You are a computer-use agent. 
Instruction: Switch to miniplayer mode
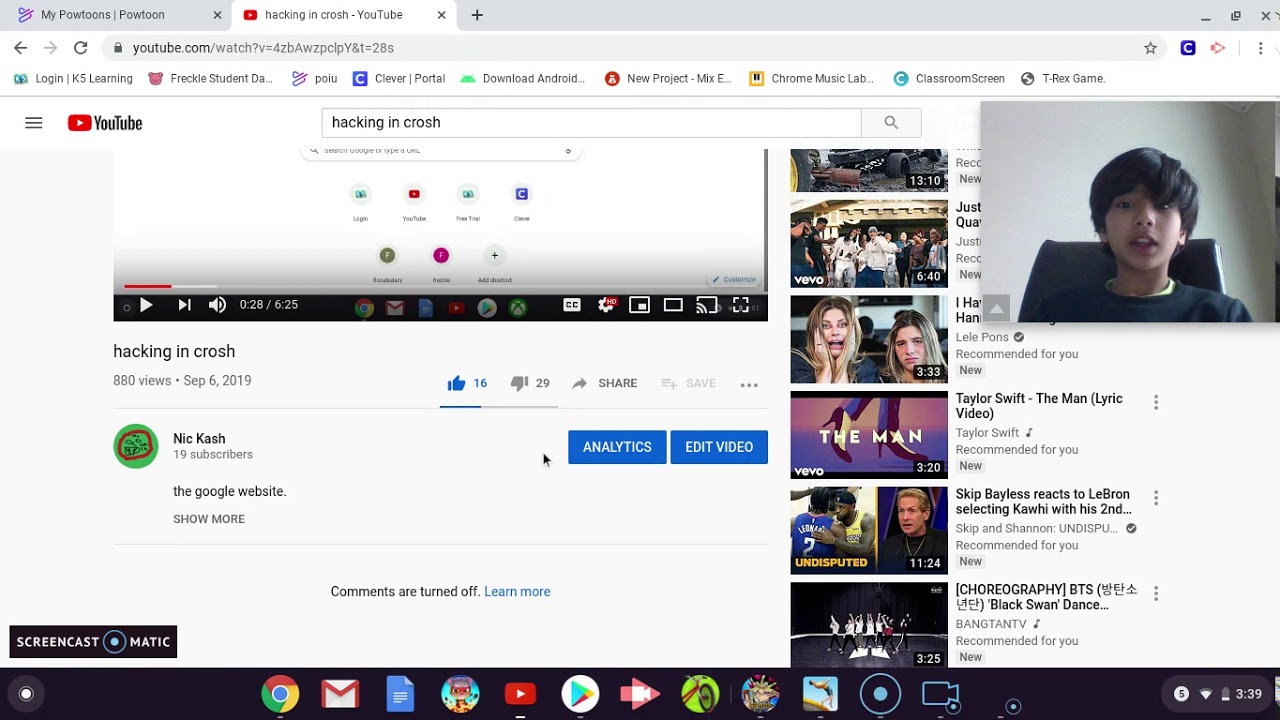click(x=639, y=305)
